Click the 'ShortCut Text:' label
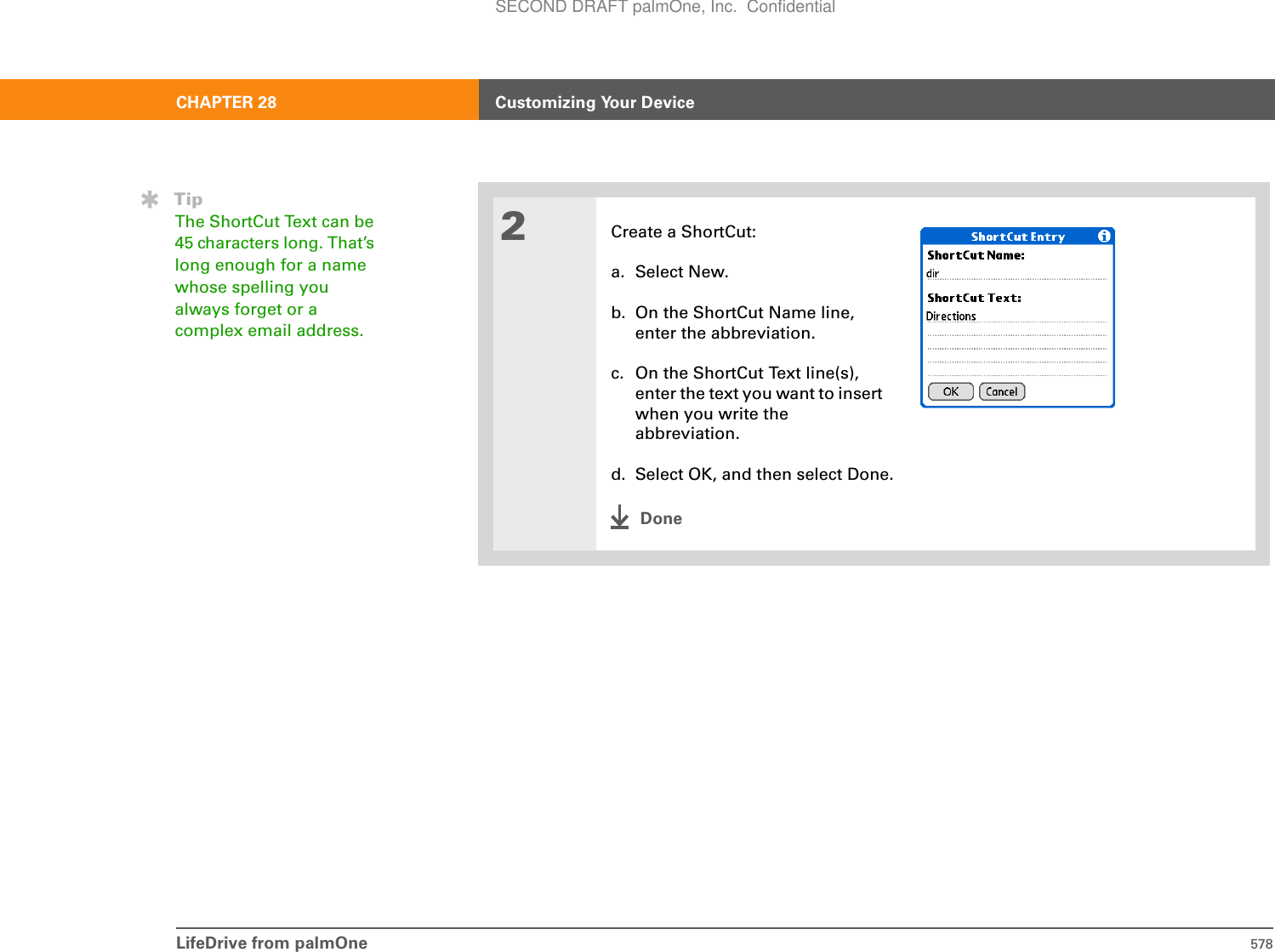1275x952 pixels. [974, 298]
